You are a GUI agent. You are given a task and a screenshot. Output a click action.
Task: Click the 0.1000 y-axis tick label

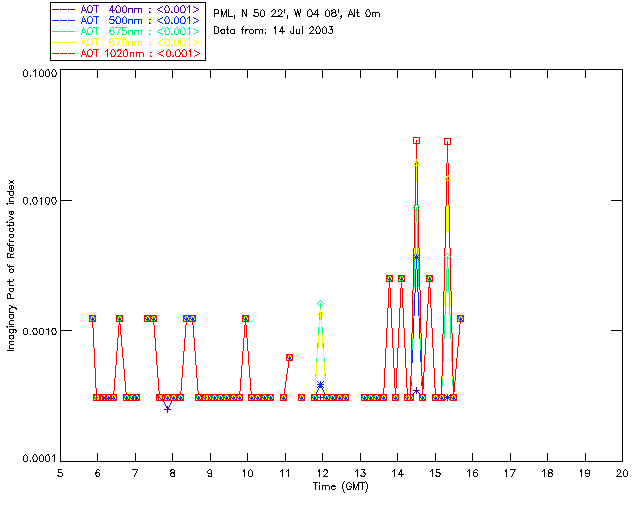[40, 73]
